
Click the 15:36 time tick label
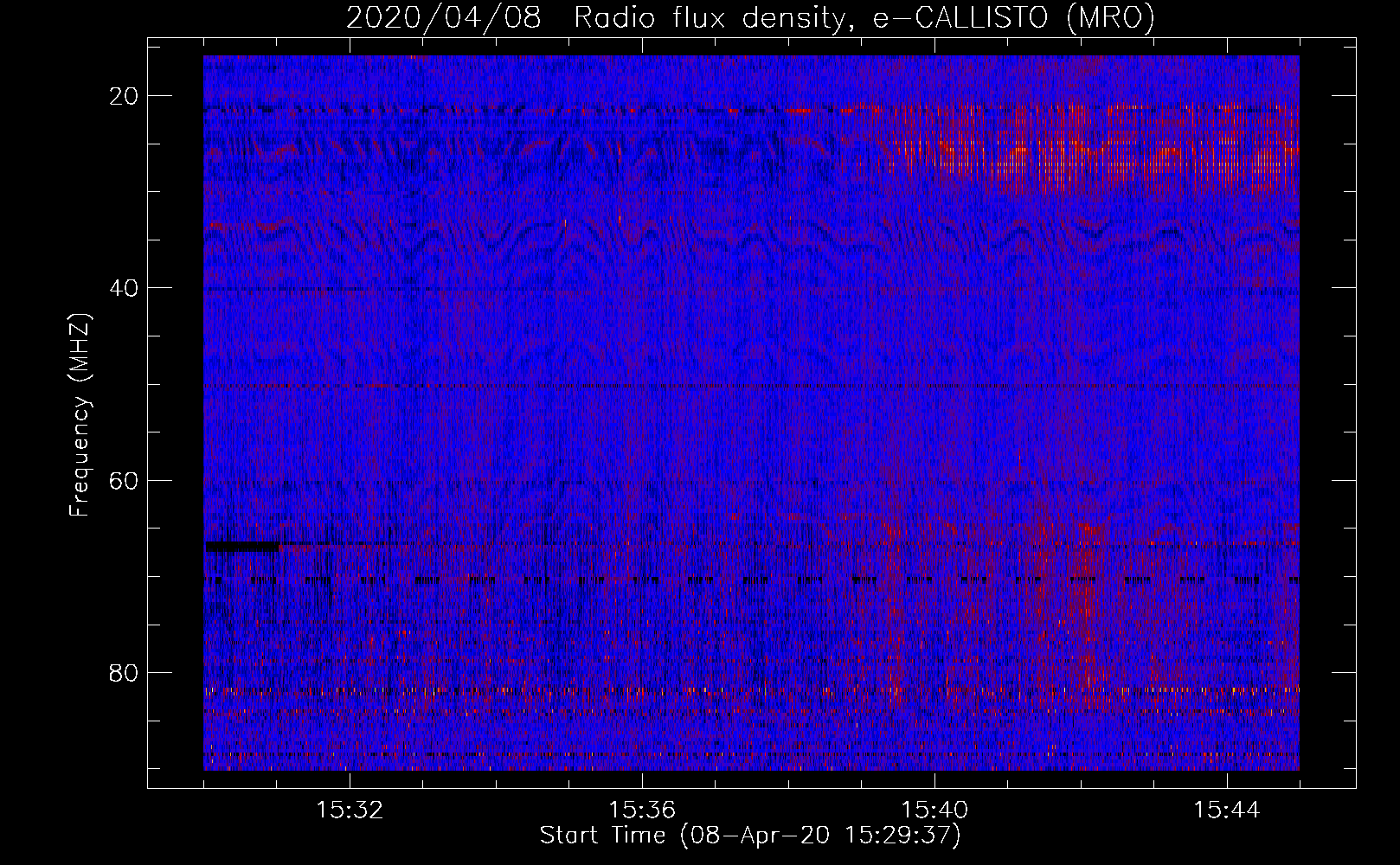pos(642,811)
